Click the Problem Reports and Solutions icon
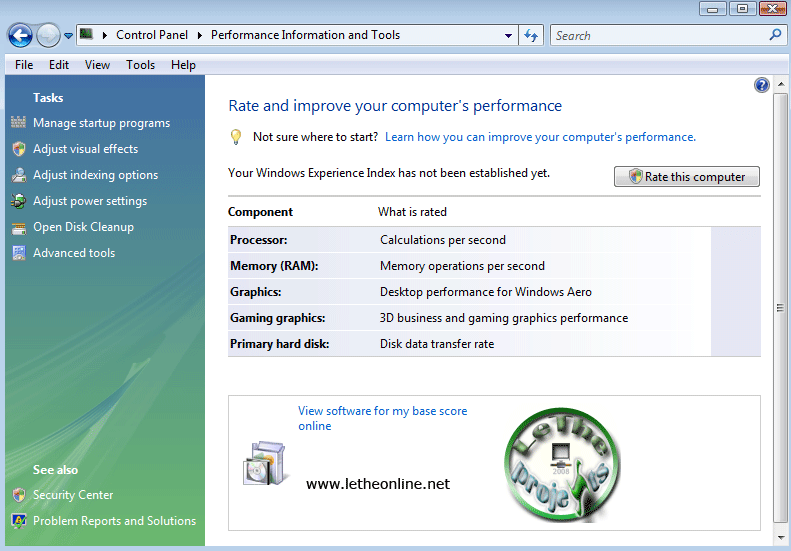Image resolution: width=791 pixels, height=551 pixels. [x=18, y=521]
